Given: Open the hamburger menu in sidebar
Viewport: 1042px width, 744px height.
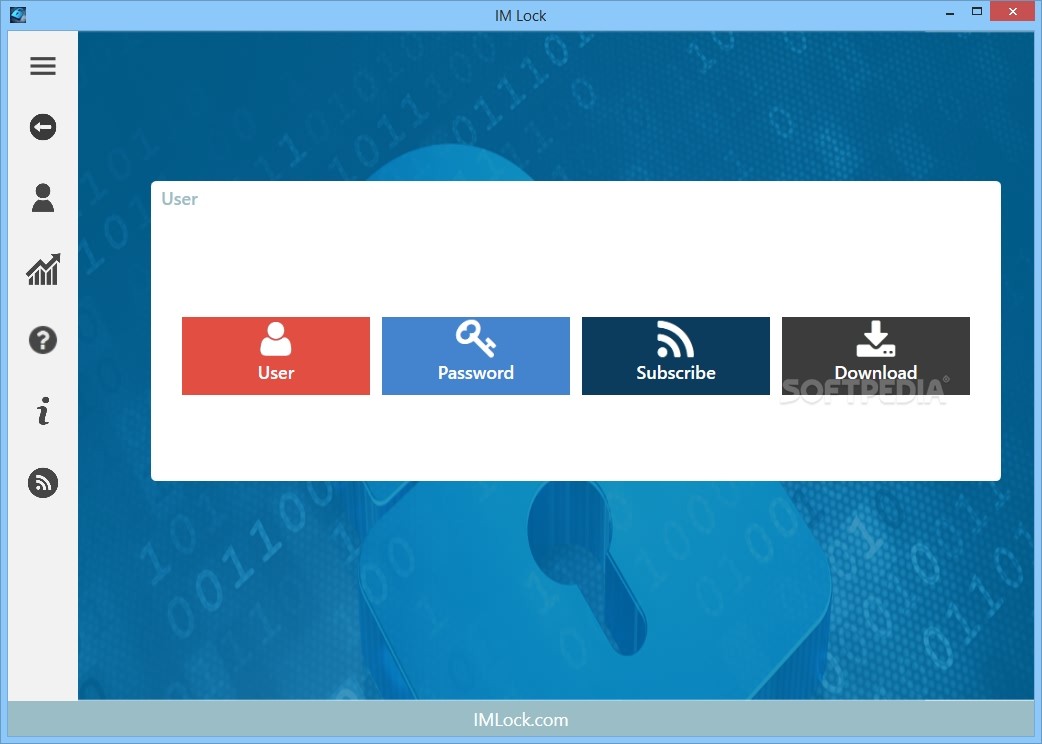Looking at the screenshot, I should pos(43,66).
